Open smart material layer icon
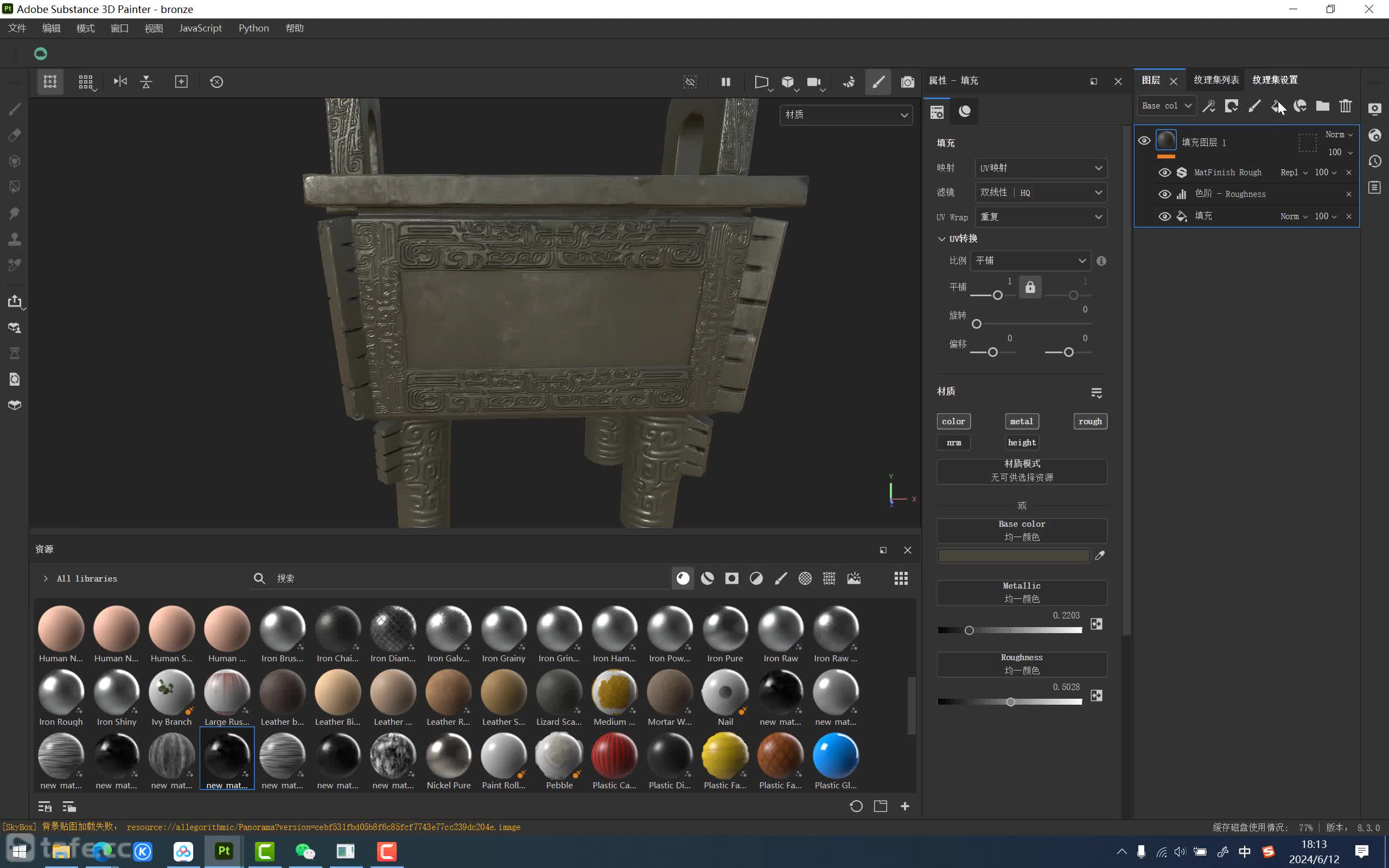Viewport: 1389px width, 868px height. point(1300,106)
